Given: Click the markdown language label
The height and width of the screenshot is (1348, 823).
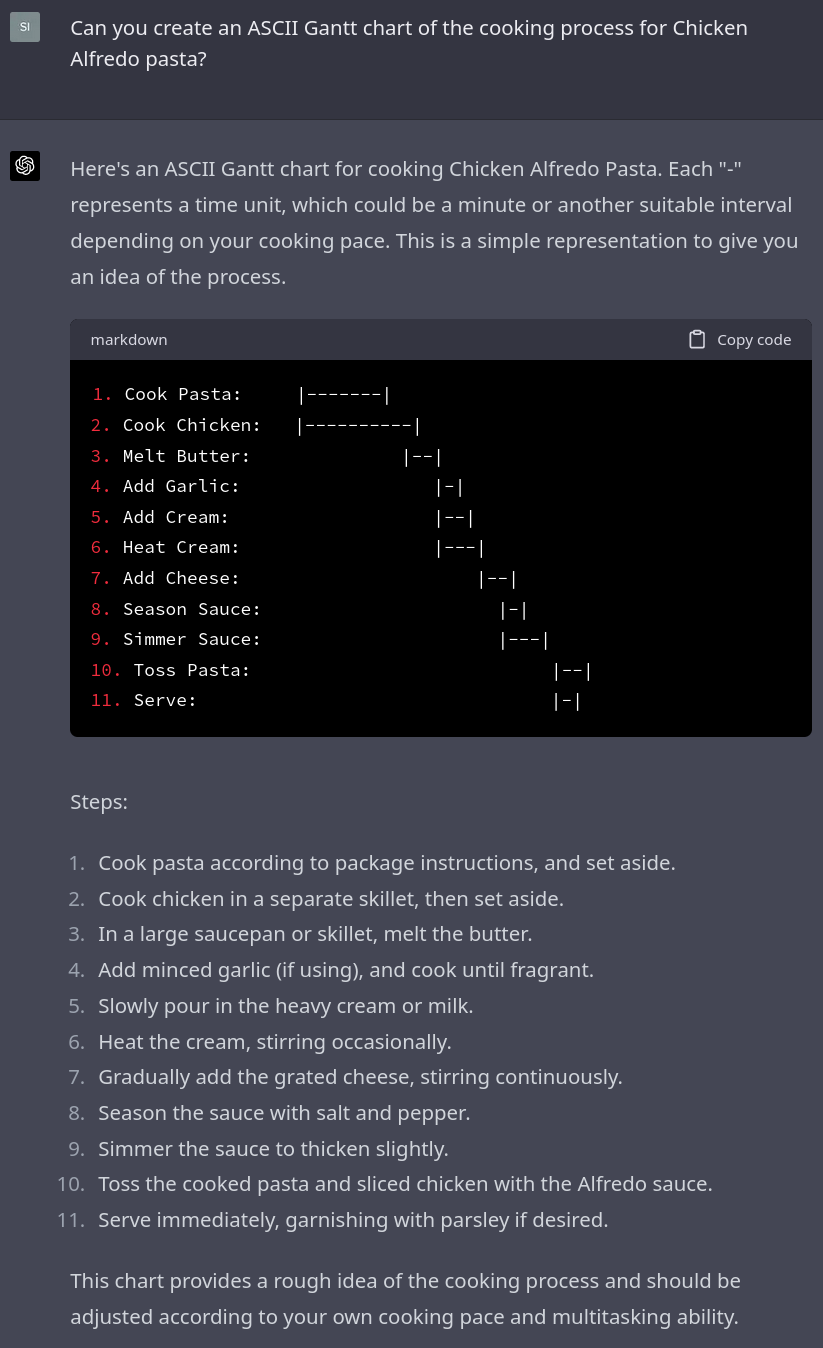Looking at the screenshot, I should (129, 340).
